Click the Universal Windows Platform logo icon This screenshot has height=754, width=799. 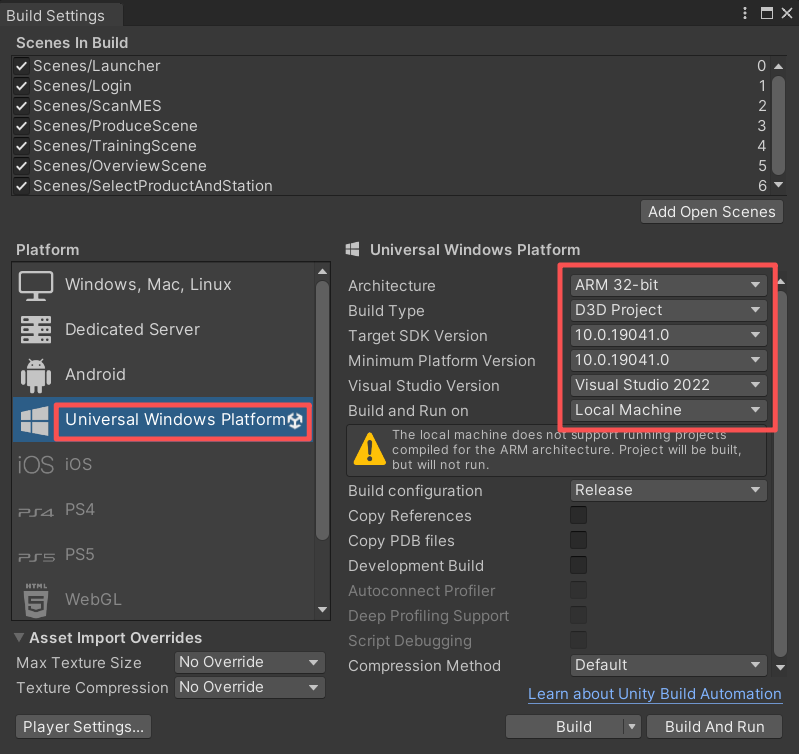[x=36, y=420]
